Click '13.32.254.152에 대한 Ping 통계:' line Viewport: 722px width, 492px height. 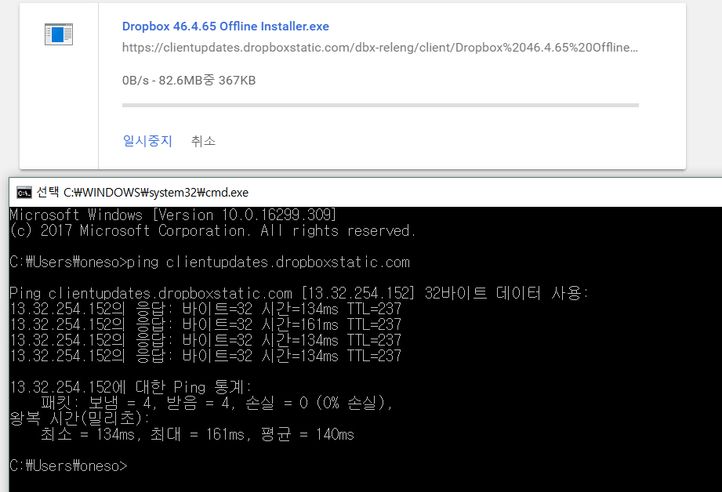pos(131,387)
